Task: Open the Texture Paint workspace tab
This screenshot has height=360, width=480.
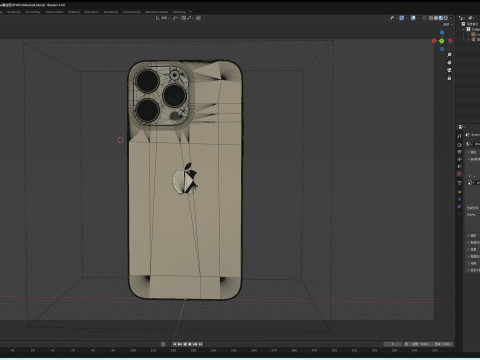Action: click(54, 12)
